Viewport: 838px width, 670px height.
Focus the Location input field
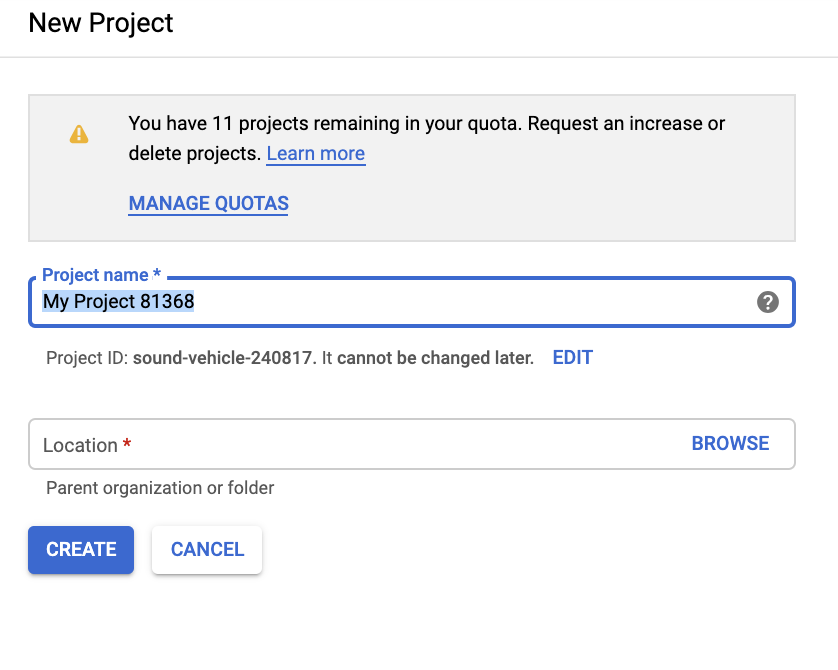pyautogui.click(x=400, y=445)
